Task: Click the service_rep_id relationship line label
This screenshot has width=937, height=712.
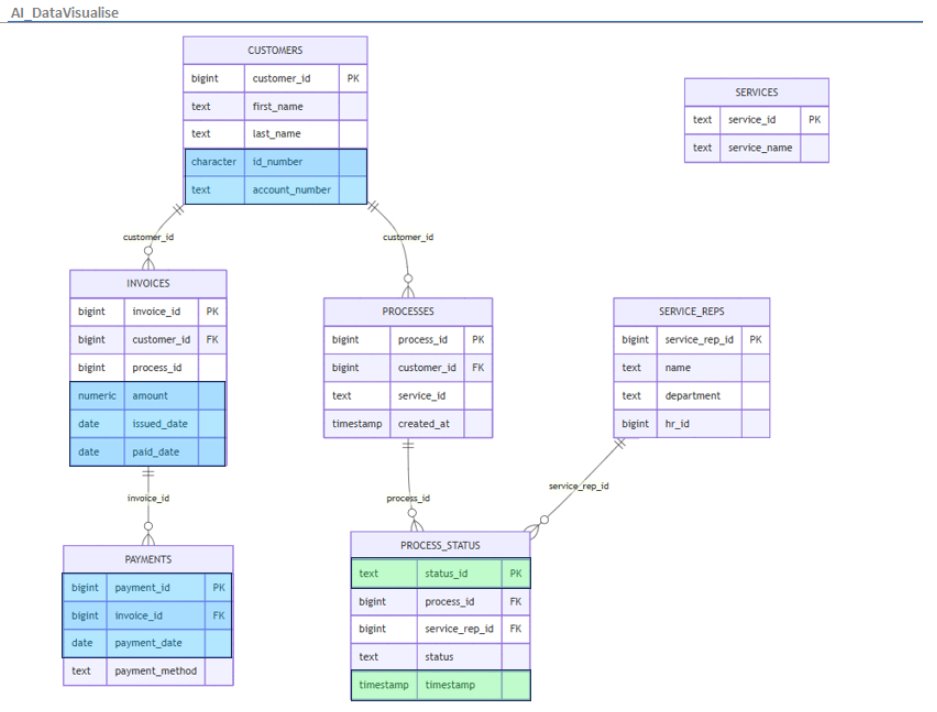Action: tap(578, 486)
